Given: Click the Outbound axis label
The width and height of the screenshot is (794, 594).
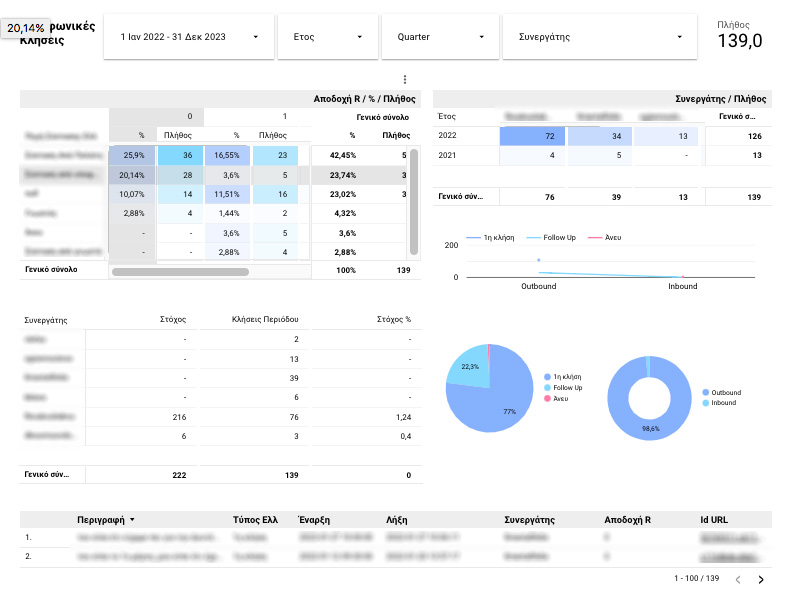Looking at the screenshot, I should 539,287.
